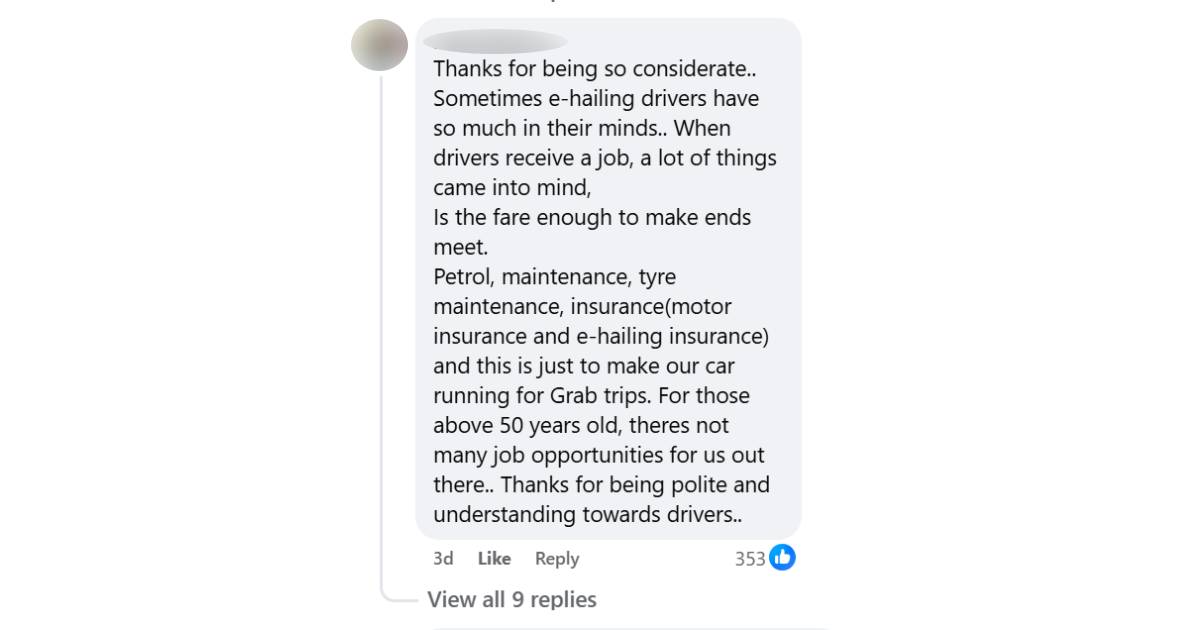Click the line "came into mind,"
The image size is (1200, 630).
pyautogui.click(x=512, y=188)
